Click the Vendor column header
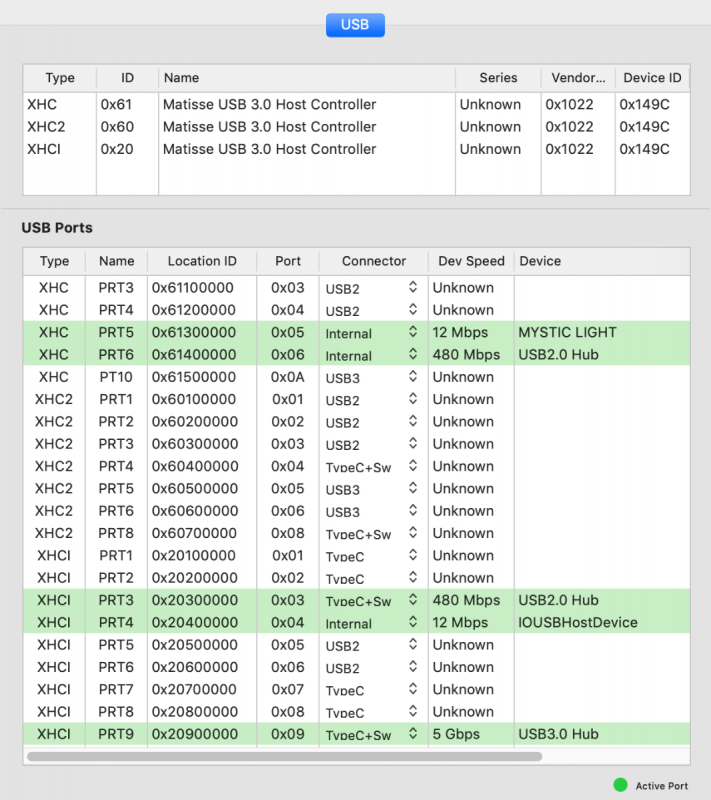Viewport: 711px width, 800px height. pos(577,77)
